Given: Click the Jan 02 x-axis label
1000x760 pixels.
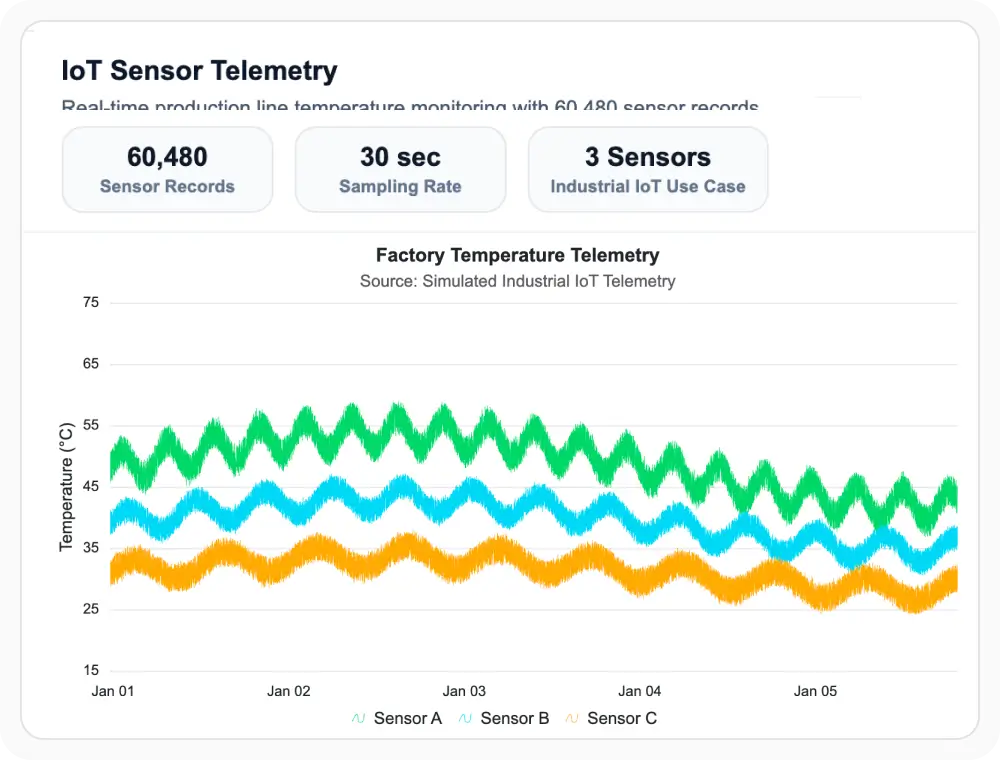Looking at the screenshot, I should tap(288, 691).
